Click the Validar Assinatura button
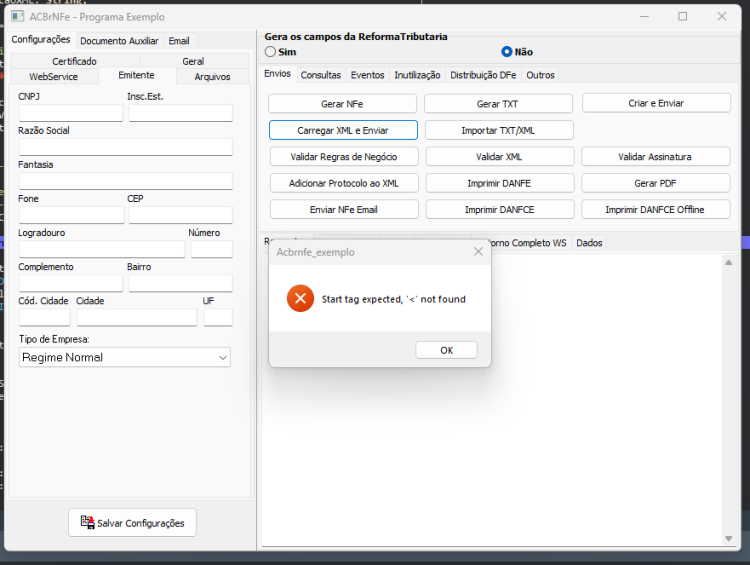750x565 pixels. point(655,156)
